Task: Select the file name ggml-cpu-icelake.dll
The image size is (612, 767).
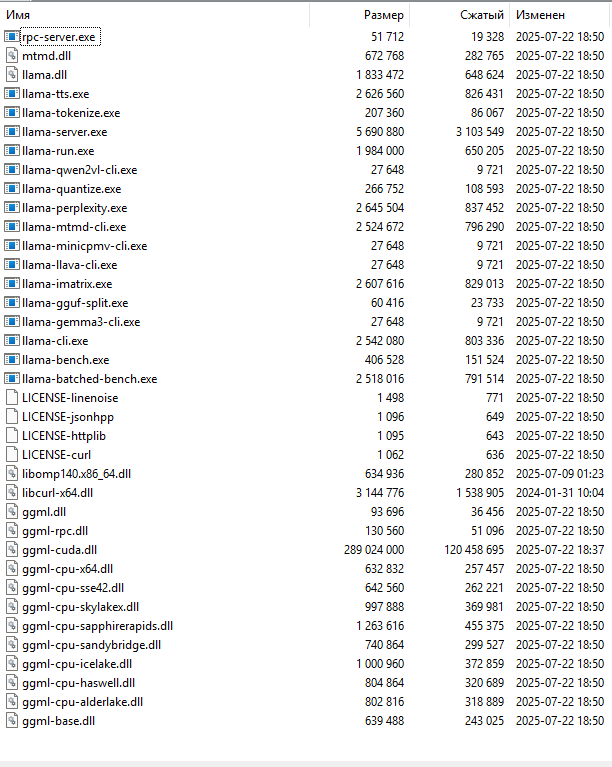Action: click(77, 664)
